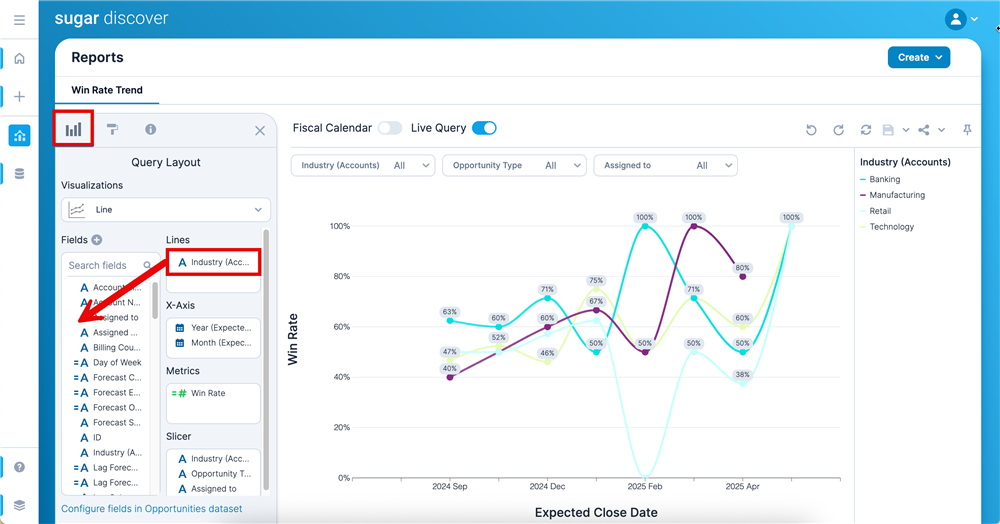
Task: Select the Opportunity T... slicer chip
Action: pos(214,474)
